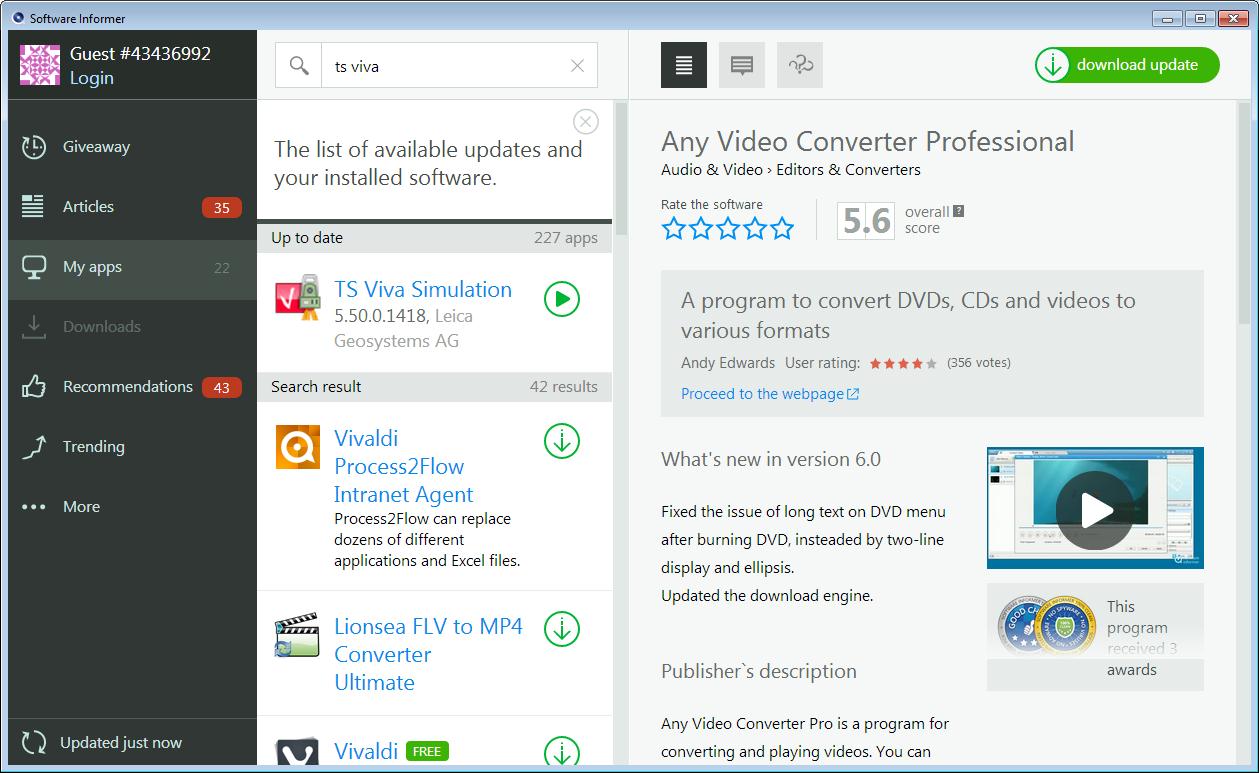The width and height of the screenshot is (1259, 773).
Task: Open Proceed to the webpage link
Action: point(769,394)
